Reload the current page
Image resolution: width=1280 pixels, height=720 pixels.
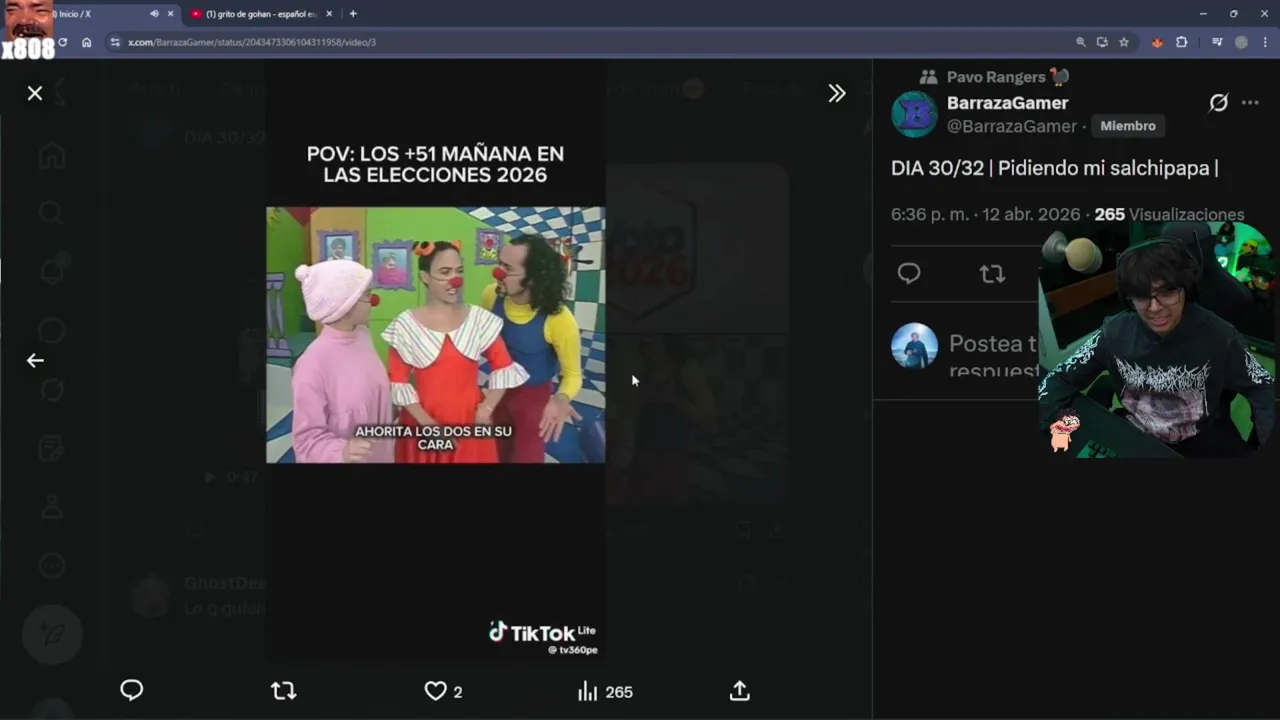(63, 42)
